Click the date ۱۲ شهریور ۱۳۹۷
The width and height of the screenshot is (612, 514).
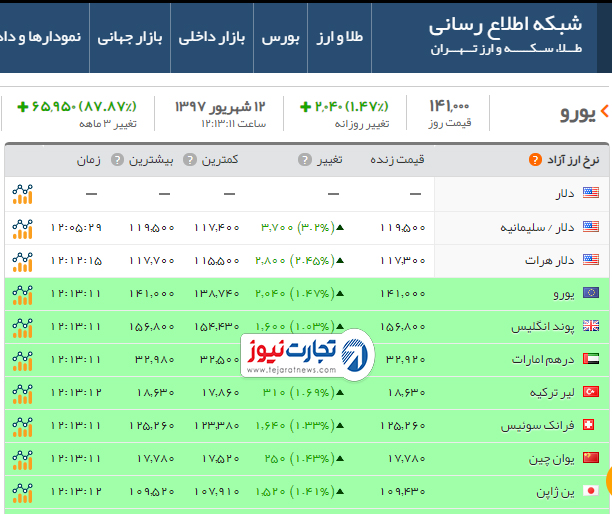click(x=220, y=107)
